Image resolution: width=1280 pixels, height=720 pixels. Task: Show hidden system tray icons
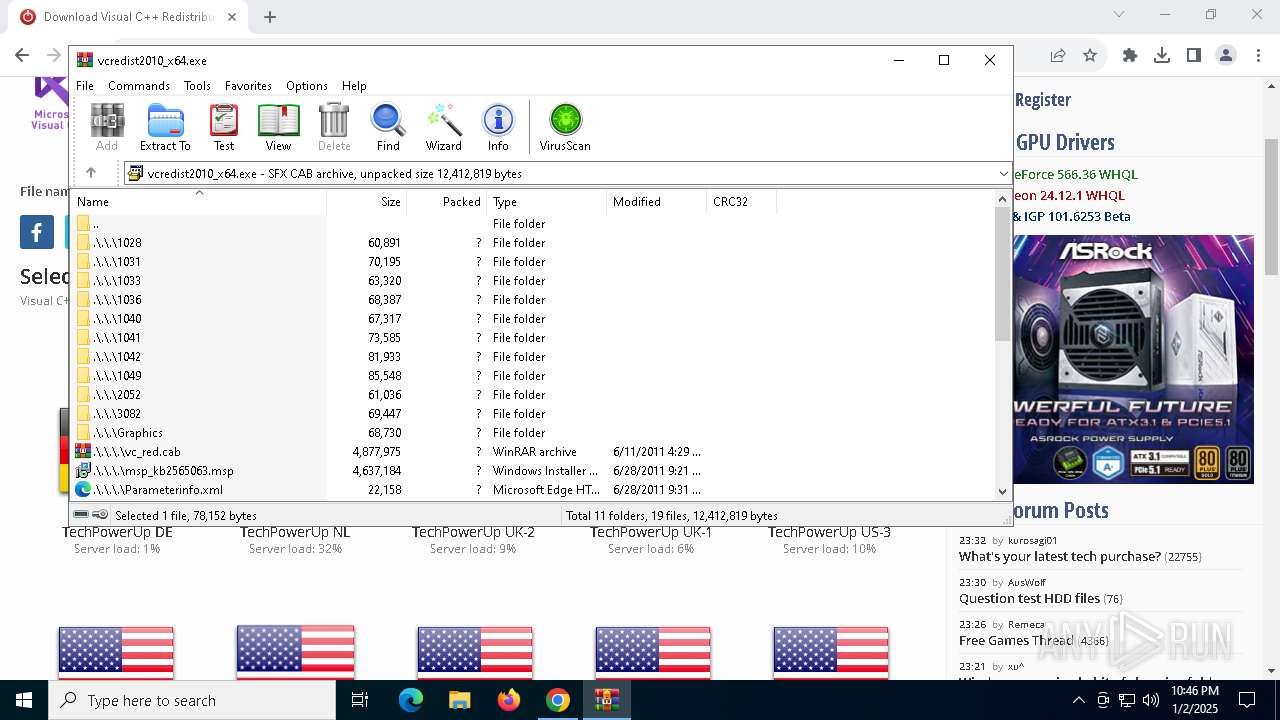(x=1078, y=700)
